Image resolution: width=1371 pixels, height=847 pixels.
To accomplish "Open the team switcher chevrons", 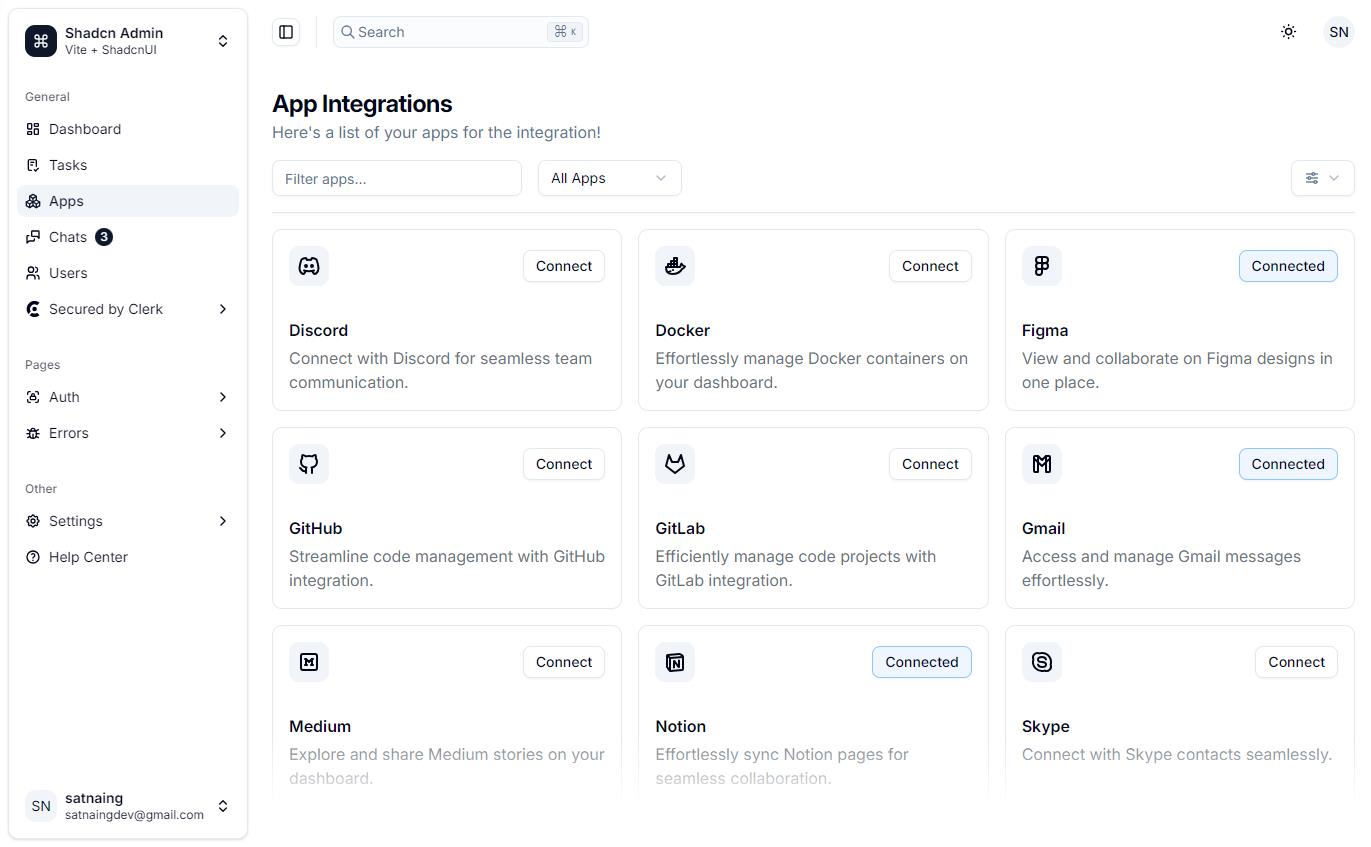I will point(223,41).
